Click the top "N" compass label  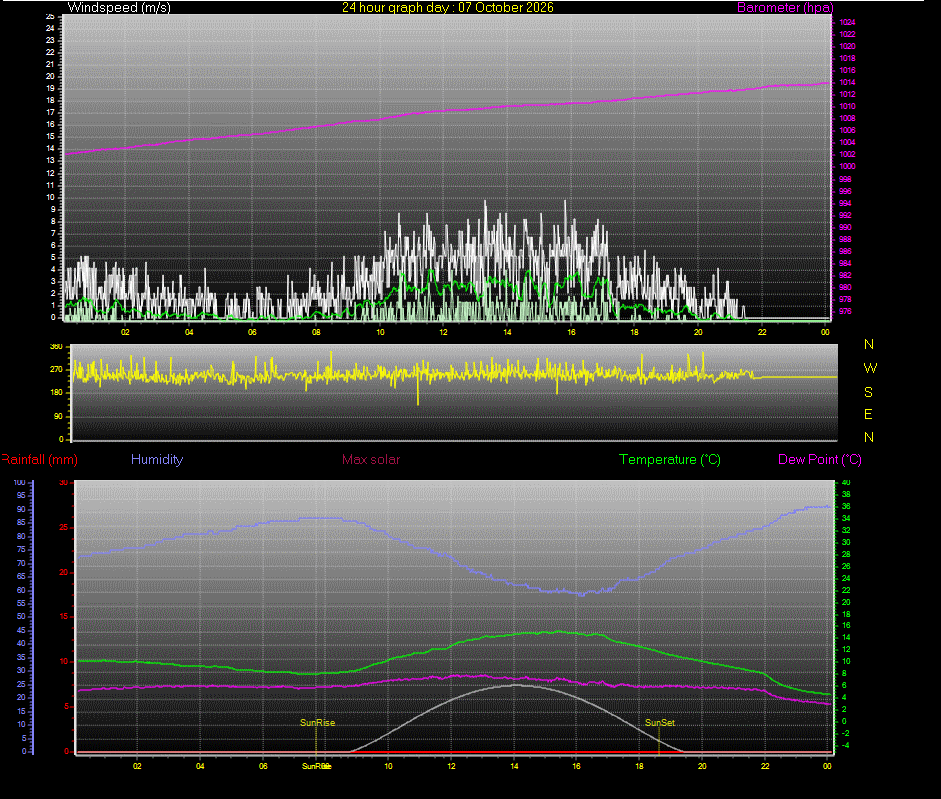point(869,344)
